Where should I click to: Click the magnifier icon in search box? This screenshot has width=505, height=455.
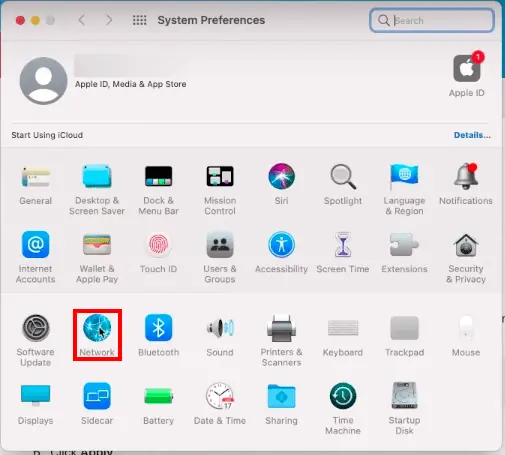[383, 20]
